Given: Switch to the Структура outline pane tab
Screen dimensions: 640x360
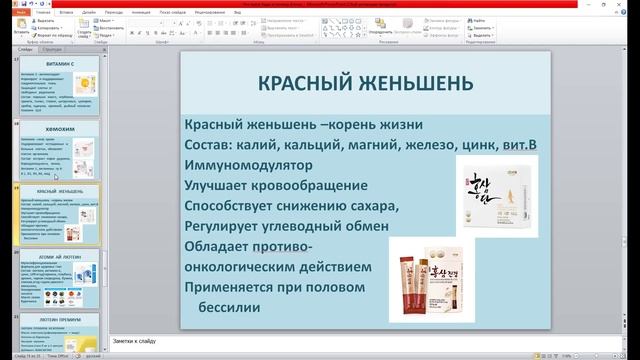Looking at the screenshot, I should point(52,49).
